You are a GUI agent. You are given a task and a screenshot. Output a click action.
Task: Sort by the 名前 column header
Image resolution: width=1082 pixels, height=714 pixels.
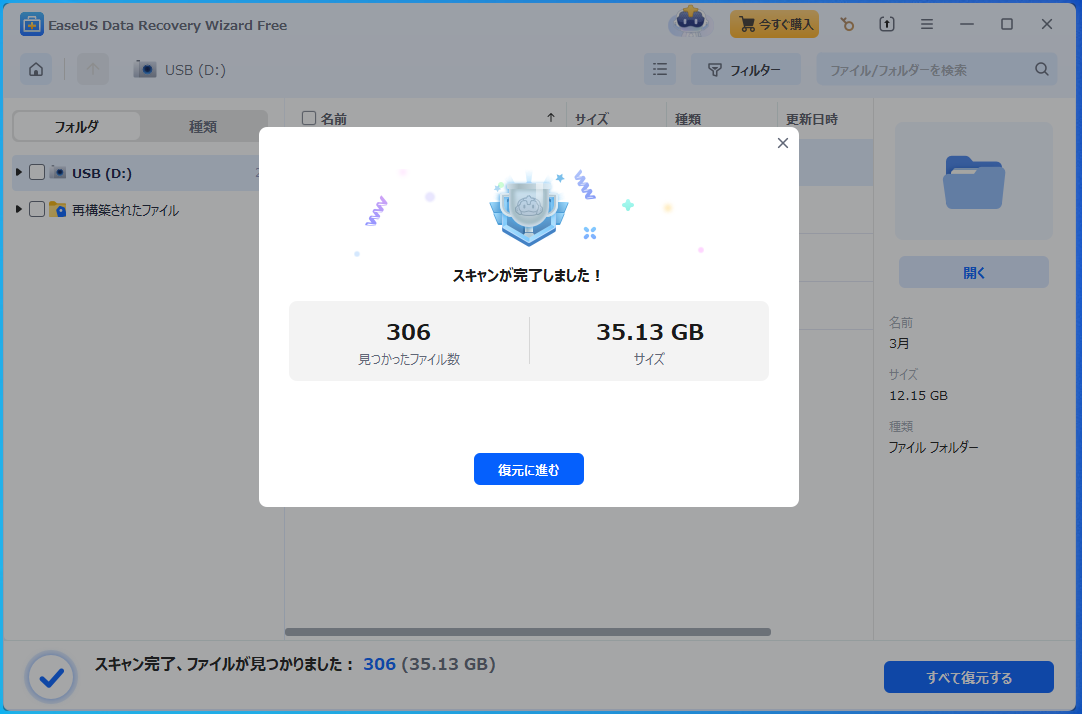click(x=333, y=119)
